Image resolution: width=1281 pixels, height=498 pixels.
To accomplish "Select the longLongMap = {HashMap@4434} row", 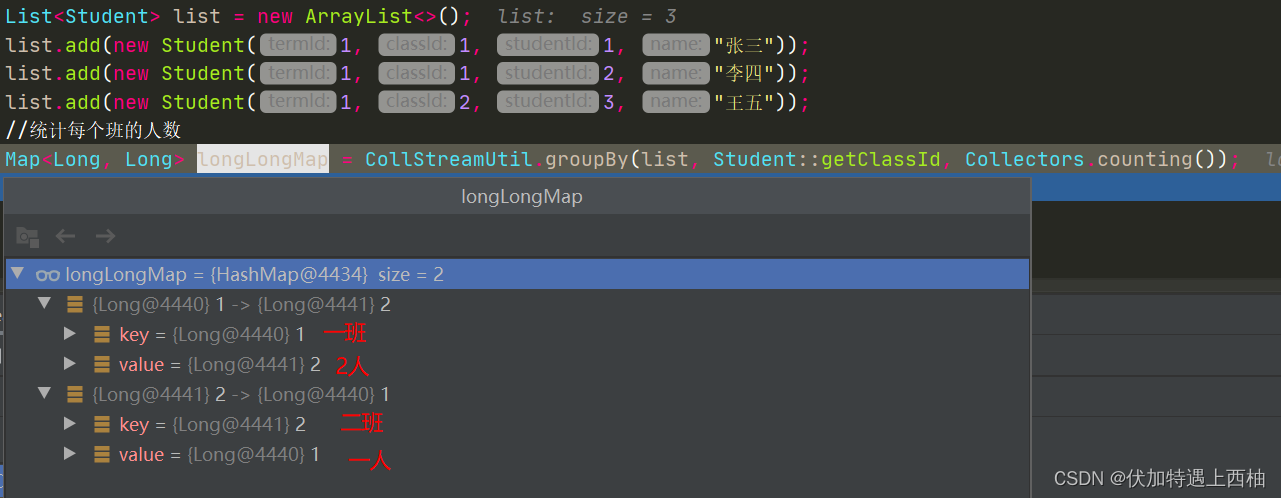I will [x=517, y=274].
